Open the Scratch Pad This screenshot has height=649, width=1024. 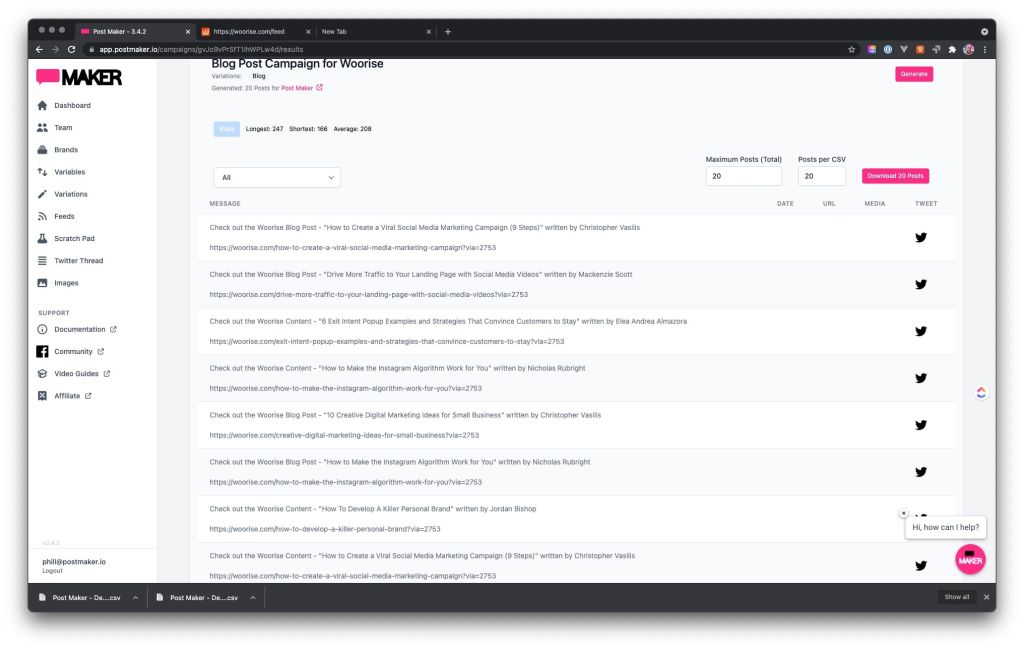coord(65,238)
